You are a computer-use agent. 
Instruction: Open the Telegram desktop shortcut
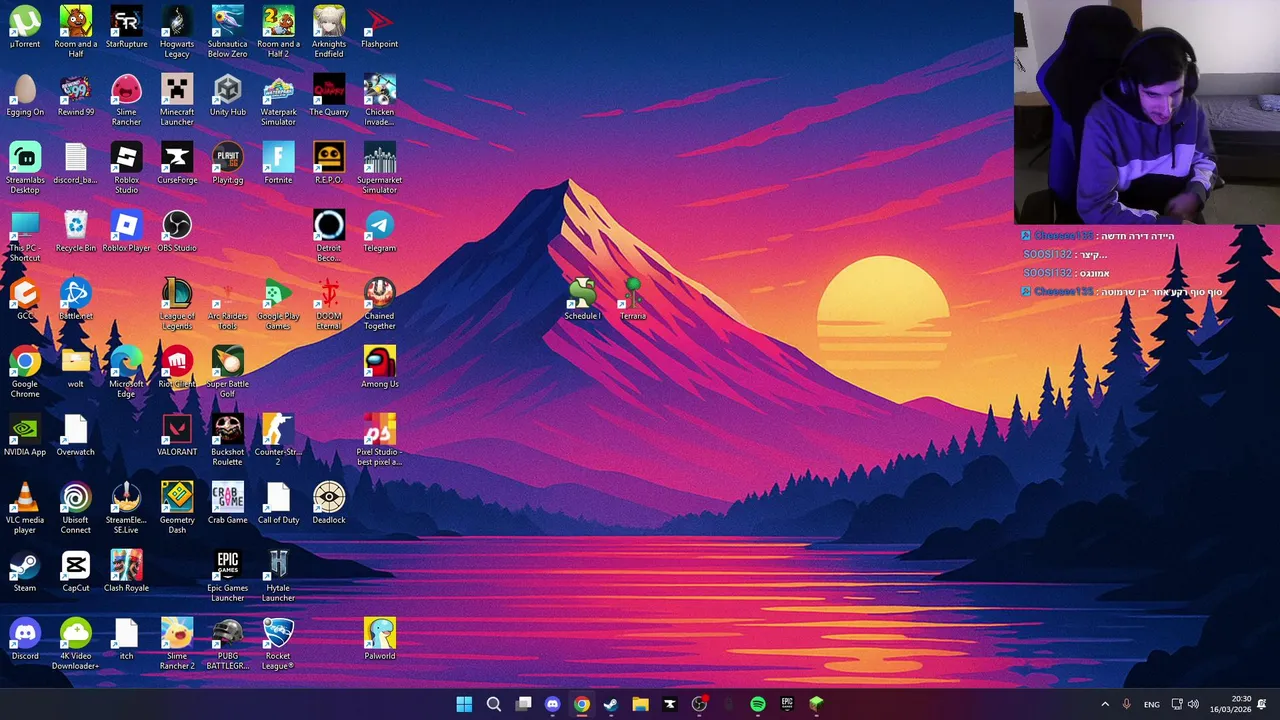pos(380,232)
